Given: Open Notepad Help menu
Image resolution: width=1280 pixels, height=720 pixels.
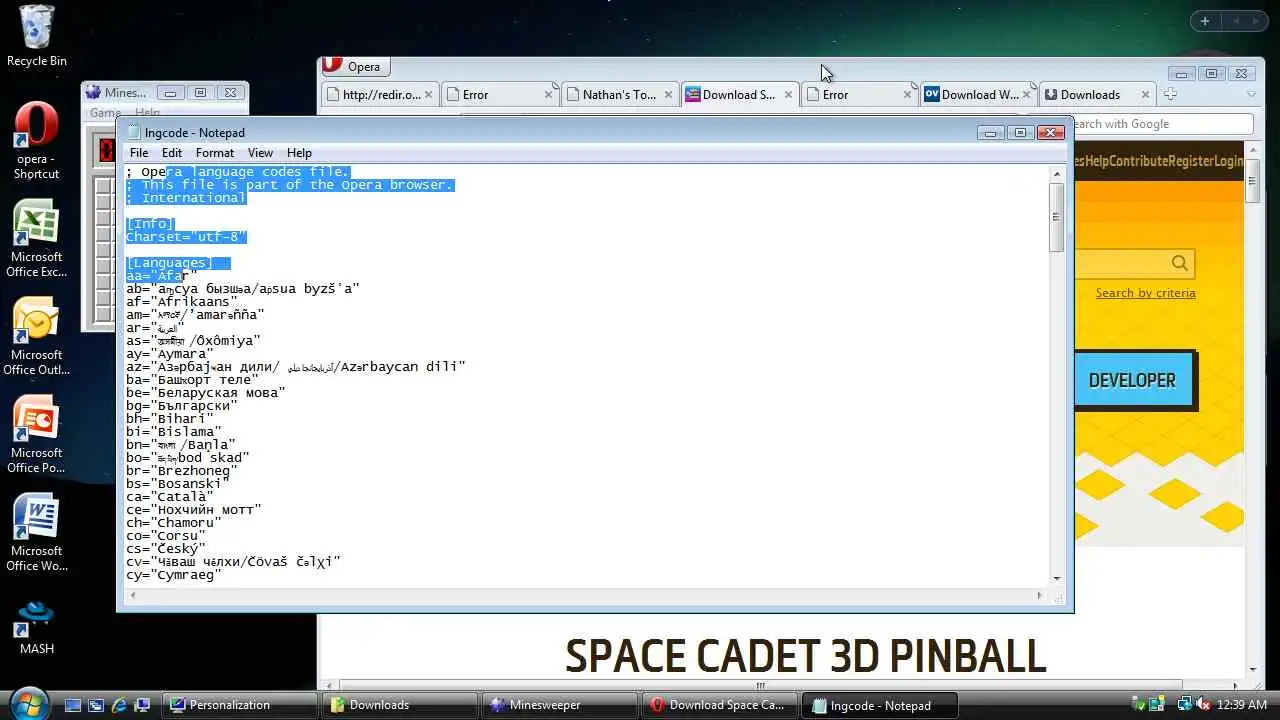Looking at the screenshot, I should [x=299, y=153].
